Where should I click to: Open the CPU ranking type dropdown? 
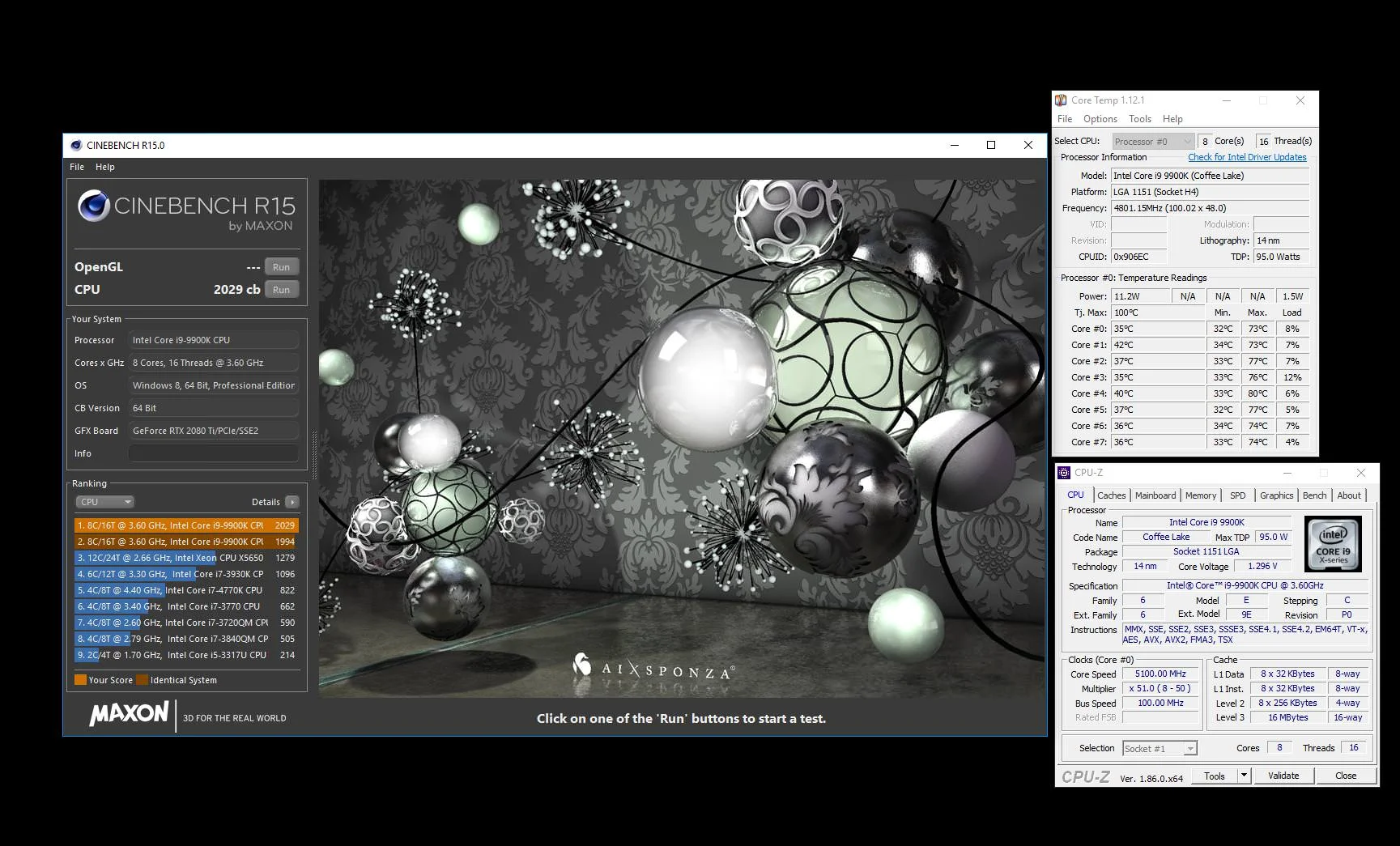(104, 502)
